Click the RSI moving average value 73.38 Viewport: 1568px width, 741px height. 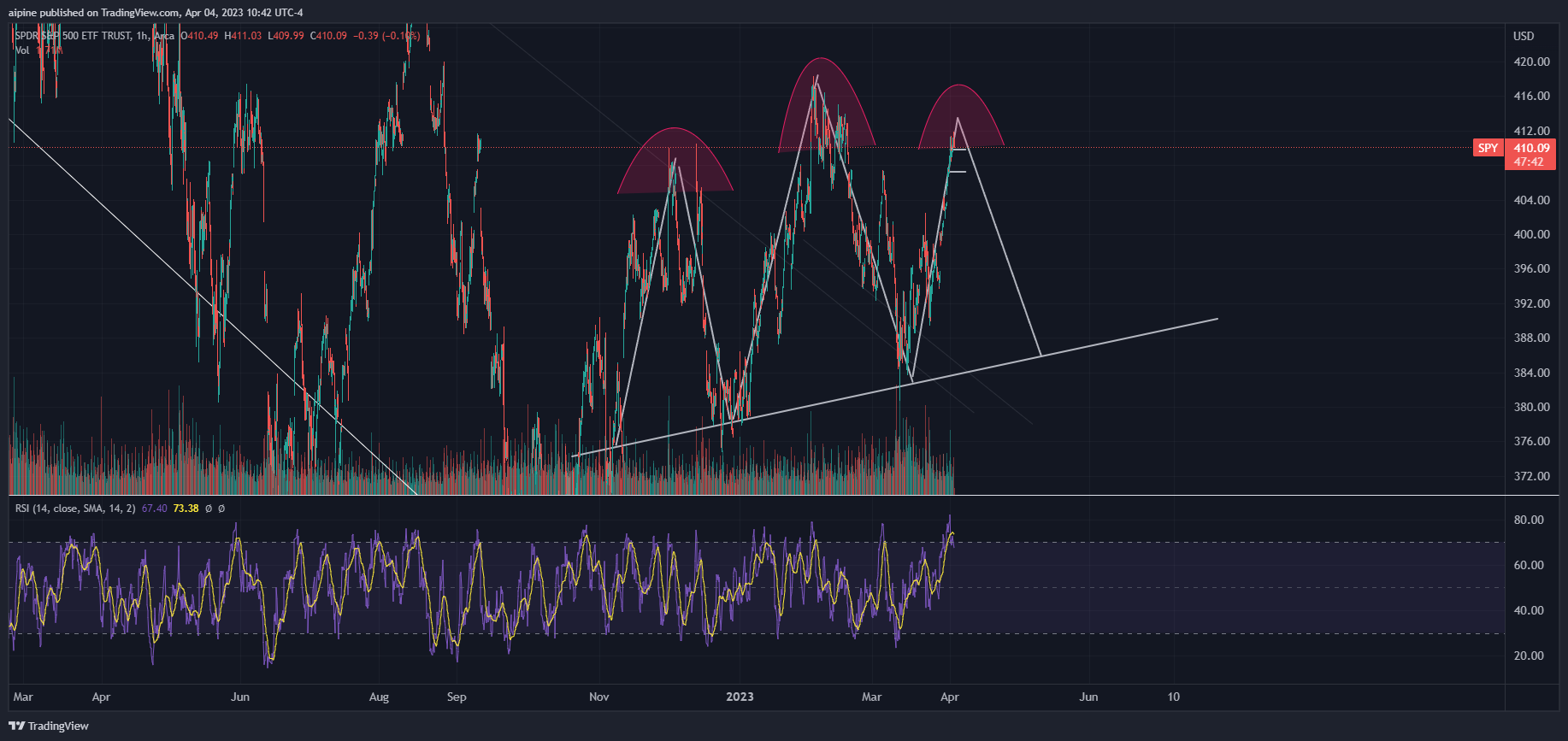click(x=186, y=509)
